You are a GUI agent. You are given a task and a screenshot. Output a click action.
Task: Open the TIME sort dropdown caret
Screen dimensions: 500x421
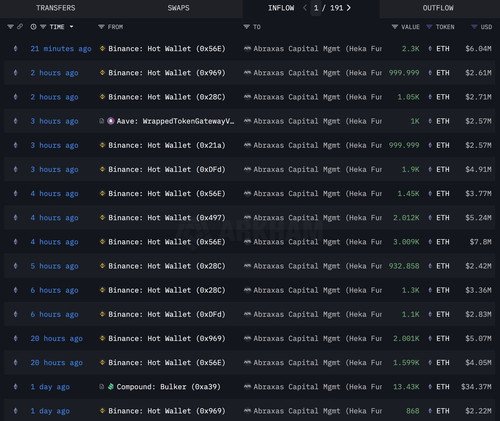[71, 27]
